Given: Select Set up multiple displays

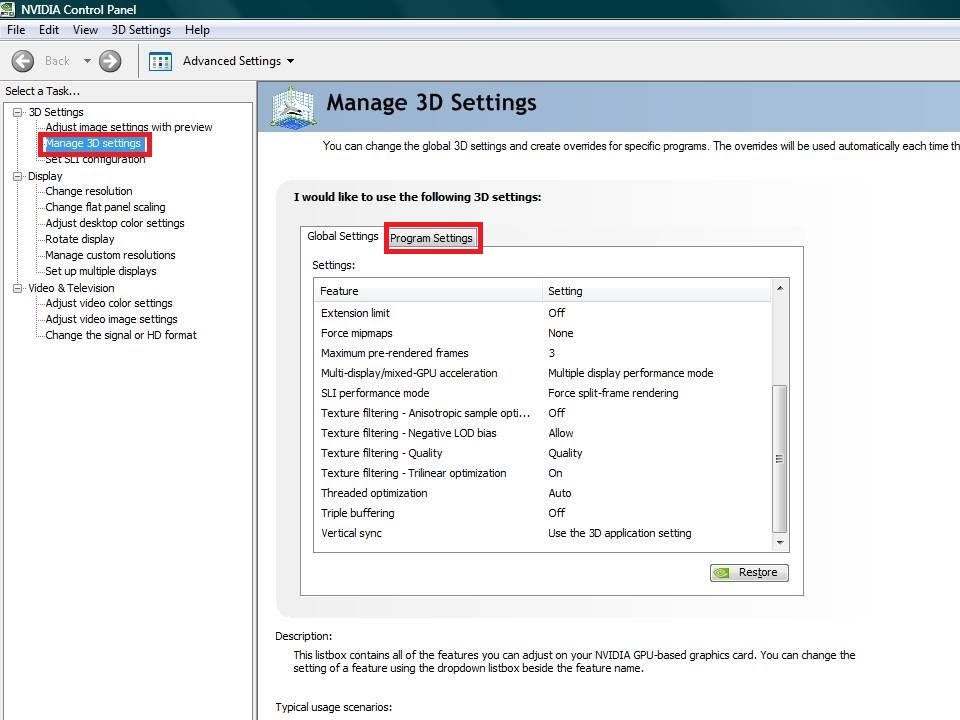Looking at the screenshot, I should 100,271.
